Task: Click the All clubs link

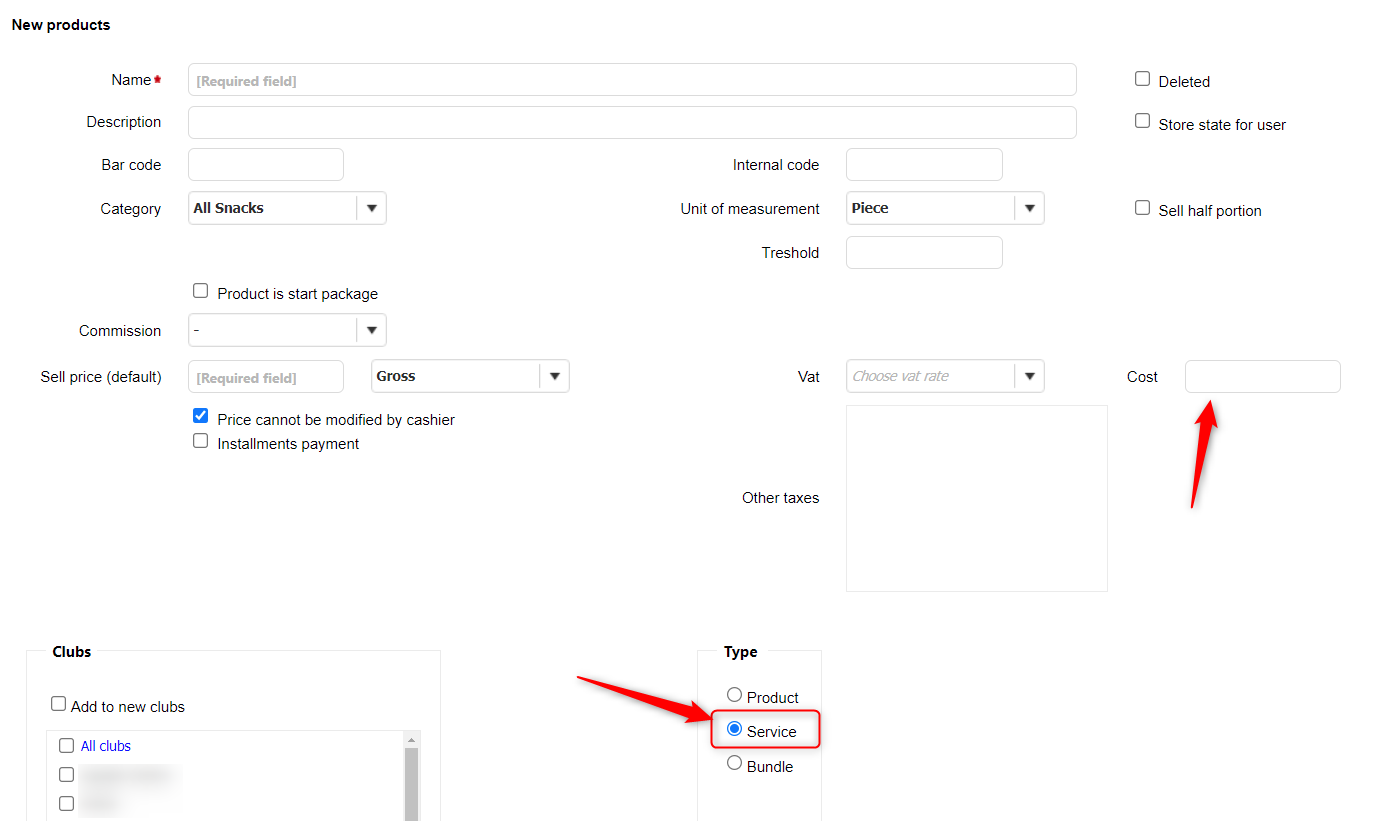Action: (x=106, y=746)
